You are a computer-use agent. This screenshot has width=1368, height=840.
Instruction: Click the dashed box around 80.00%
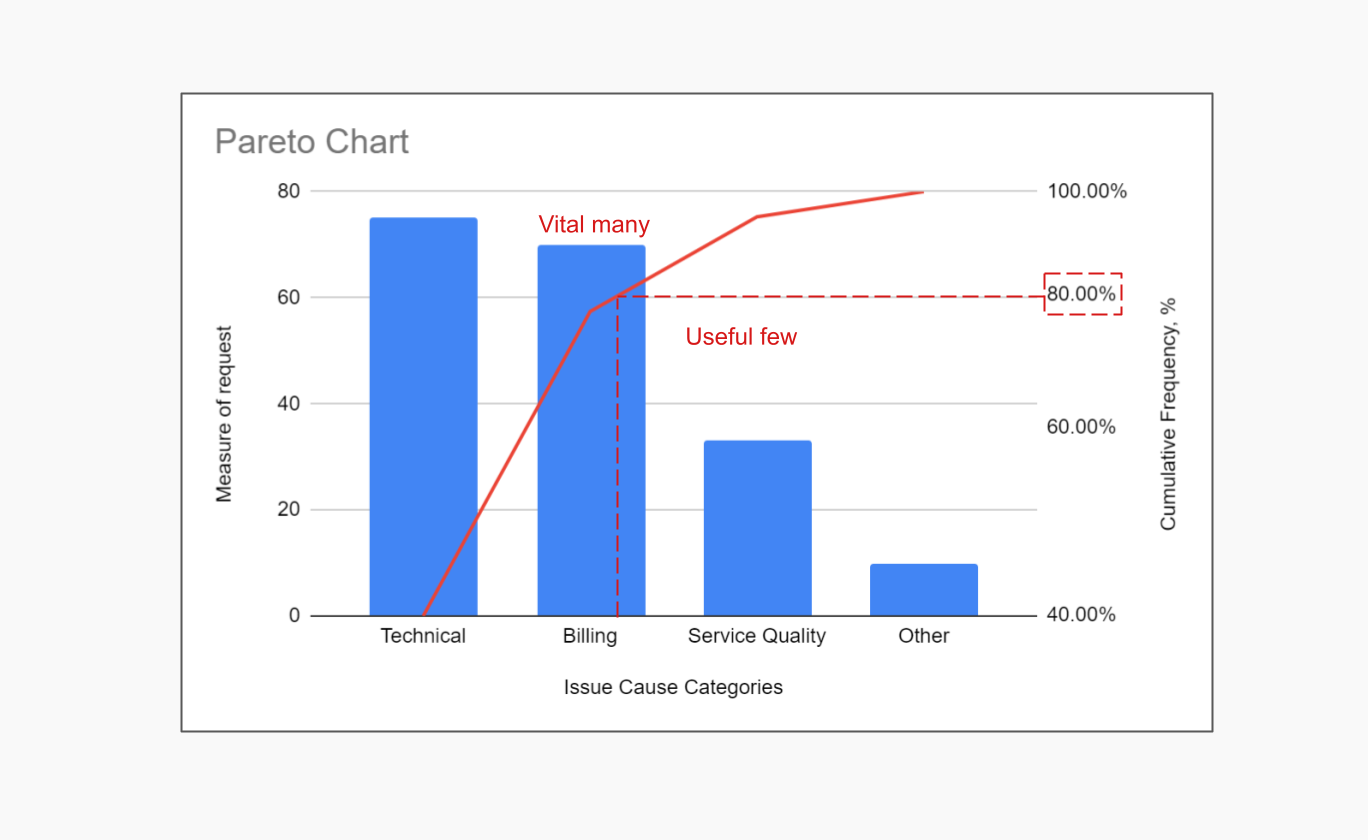coord(1083,294)
